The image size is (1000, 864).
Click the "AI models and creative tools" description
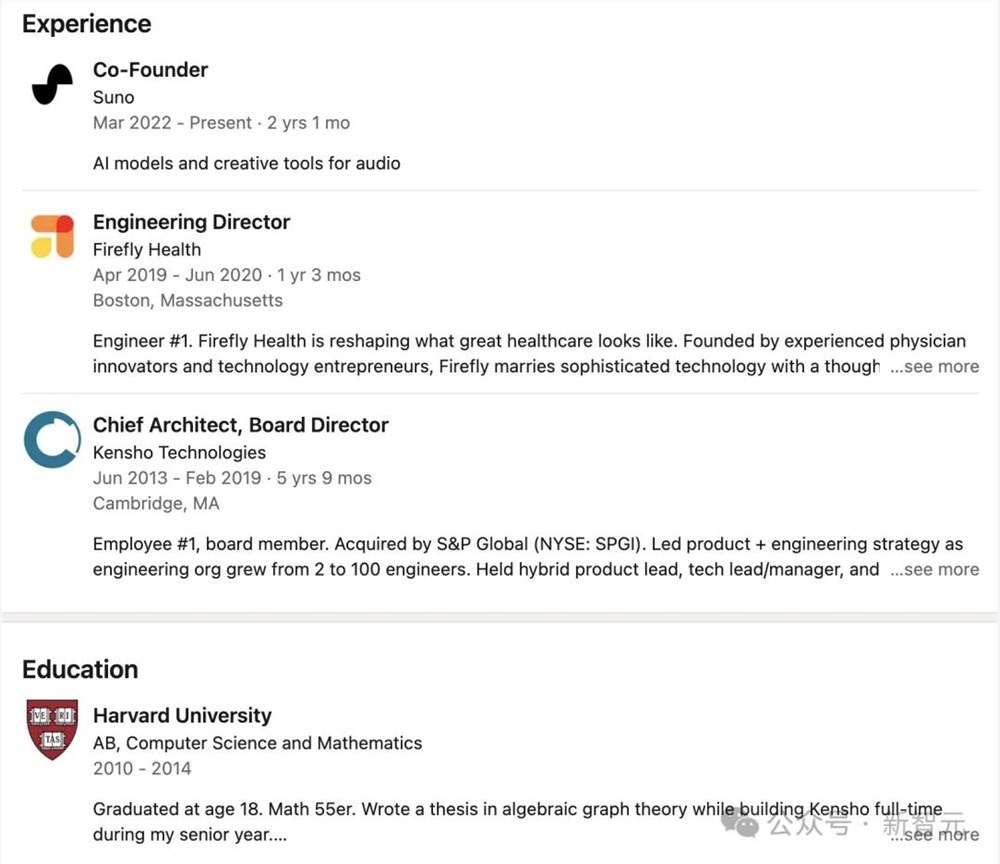tap(246, 163)
